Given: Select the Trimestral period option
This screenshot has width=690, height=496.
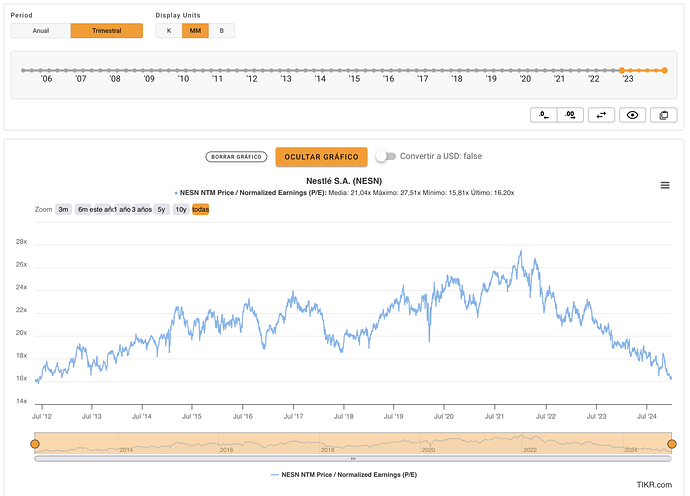Looking at the screenshot, I should (x=106, y=31).
